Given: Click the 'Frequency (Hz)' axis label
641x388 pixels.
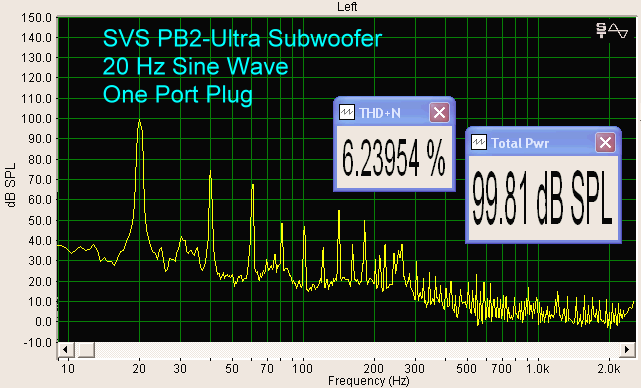Looking at the screenshot, I should pos(368,381).
